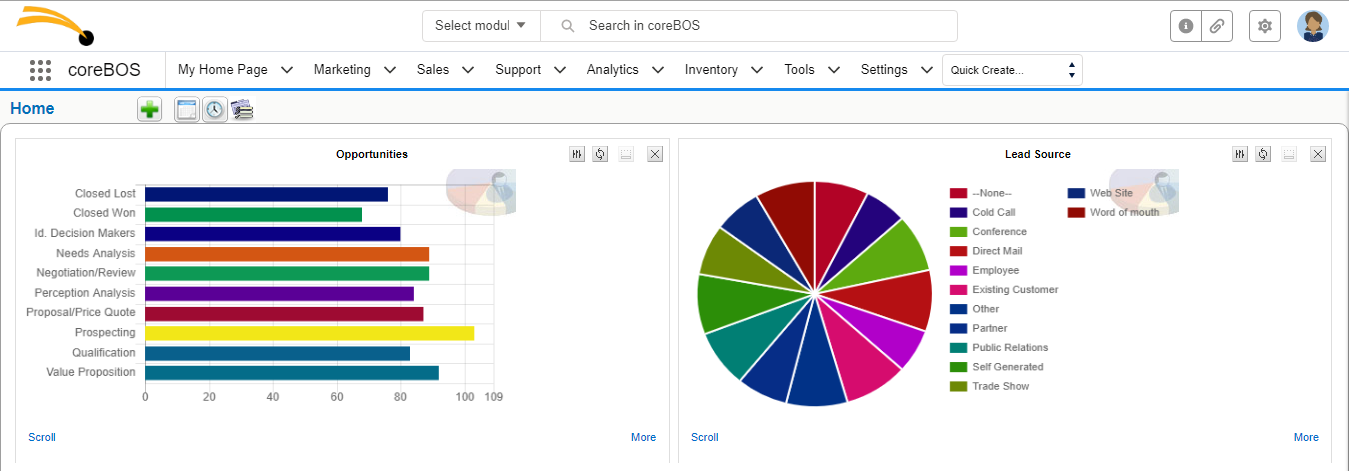Click the Direct Mail legend label
Image resolution: width=1349 pixels, height=471 pixels.
point(997,251)
